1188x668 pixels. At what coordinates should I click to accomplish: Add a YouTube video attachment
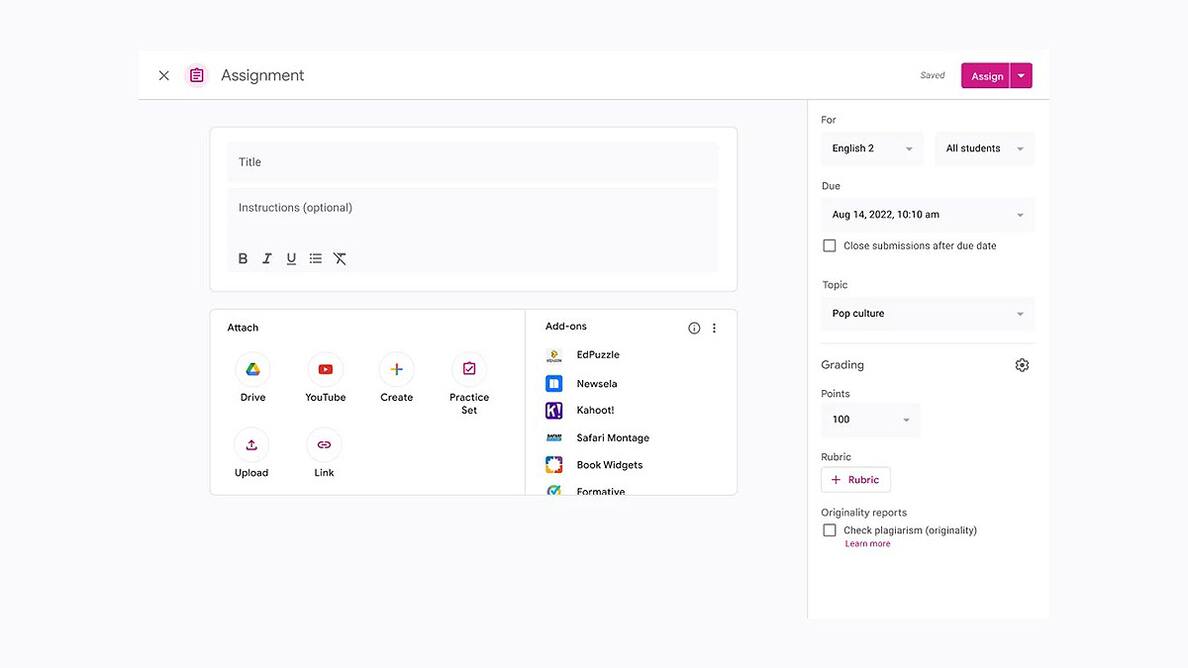click(x=325, y=370)
